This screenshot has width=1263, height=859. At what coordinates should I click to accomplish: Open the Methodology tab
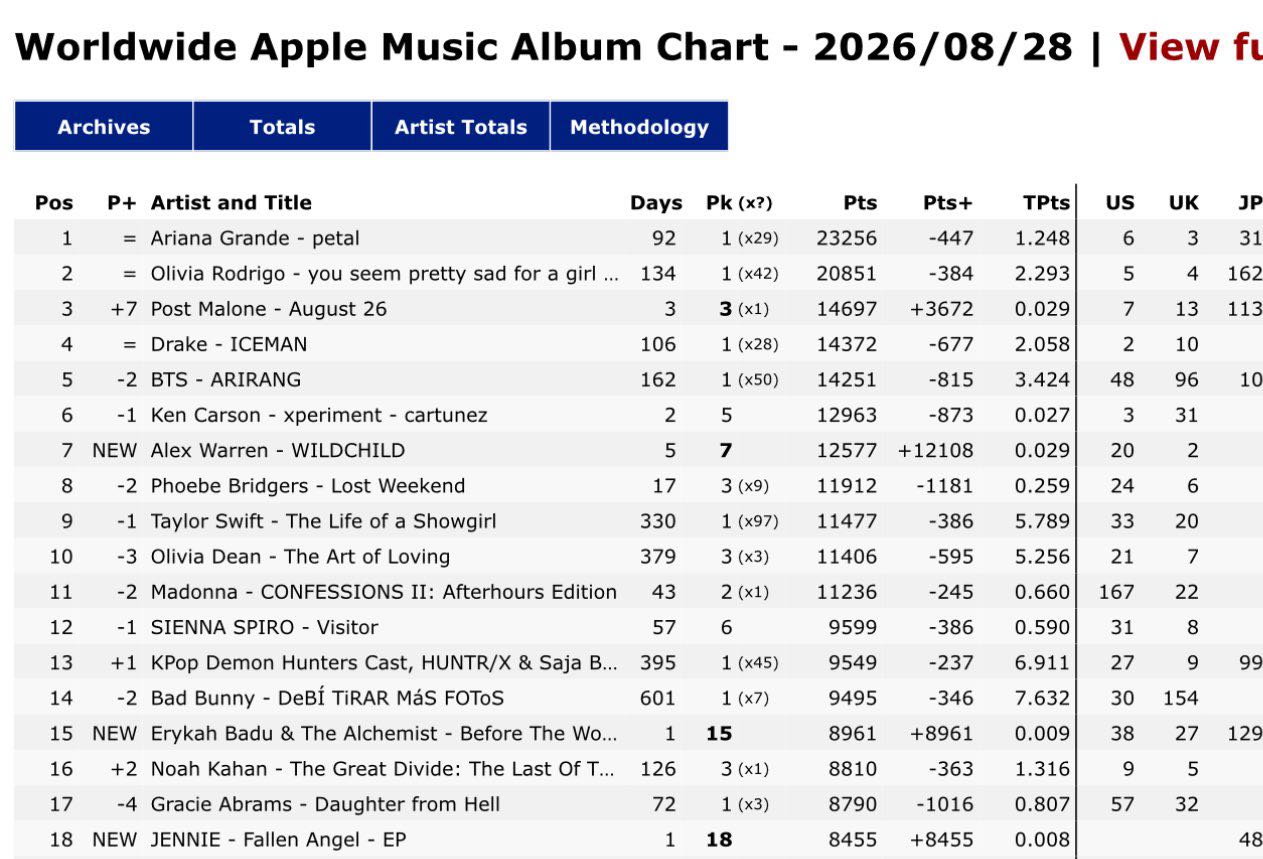(639, 126)
